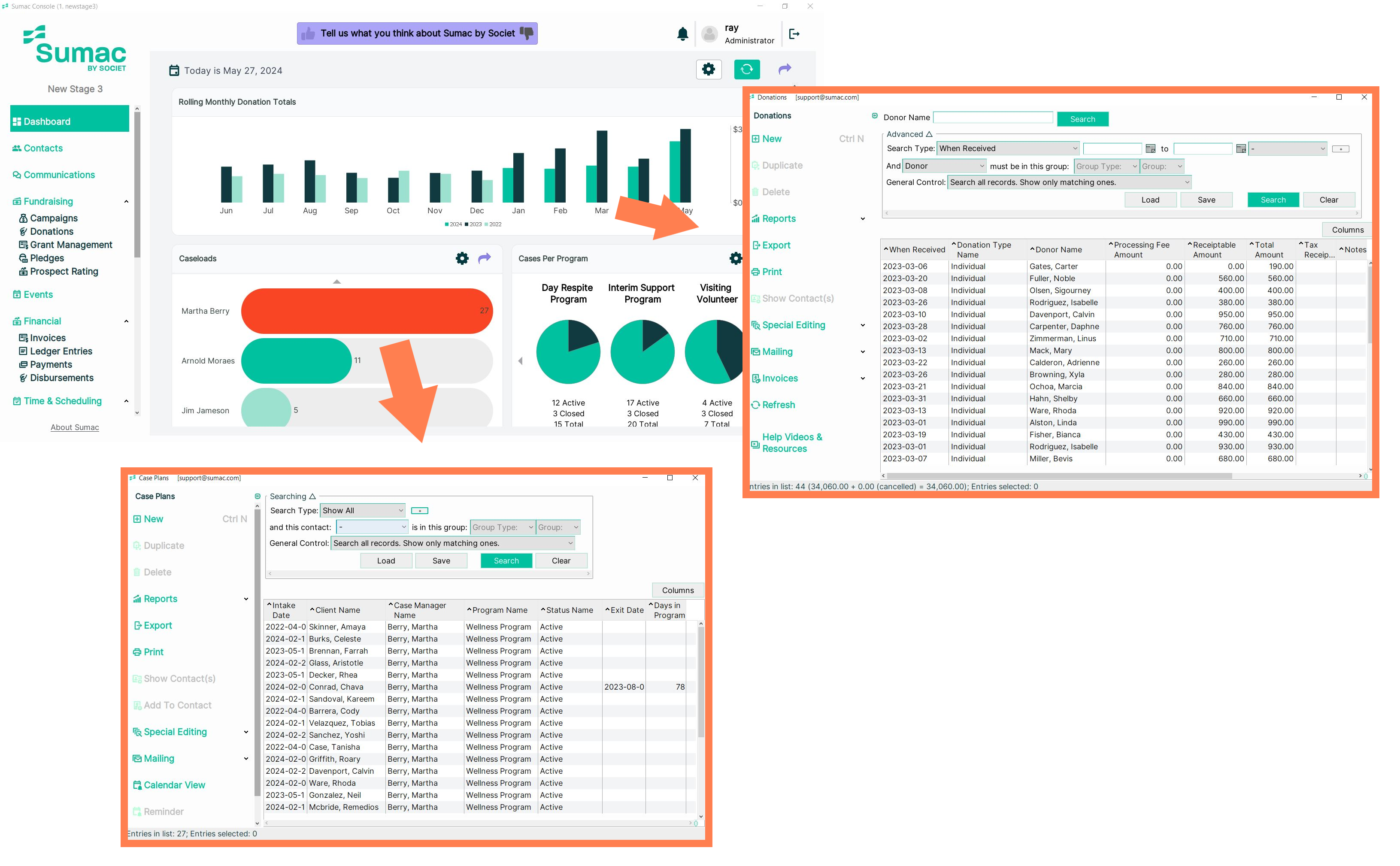Click Load button in Case Plans search
Screen dimensions: 1400x866
[386, 561]
